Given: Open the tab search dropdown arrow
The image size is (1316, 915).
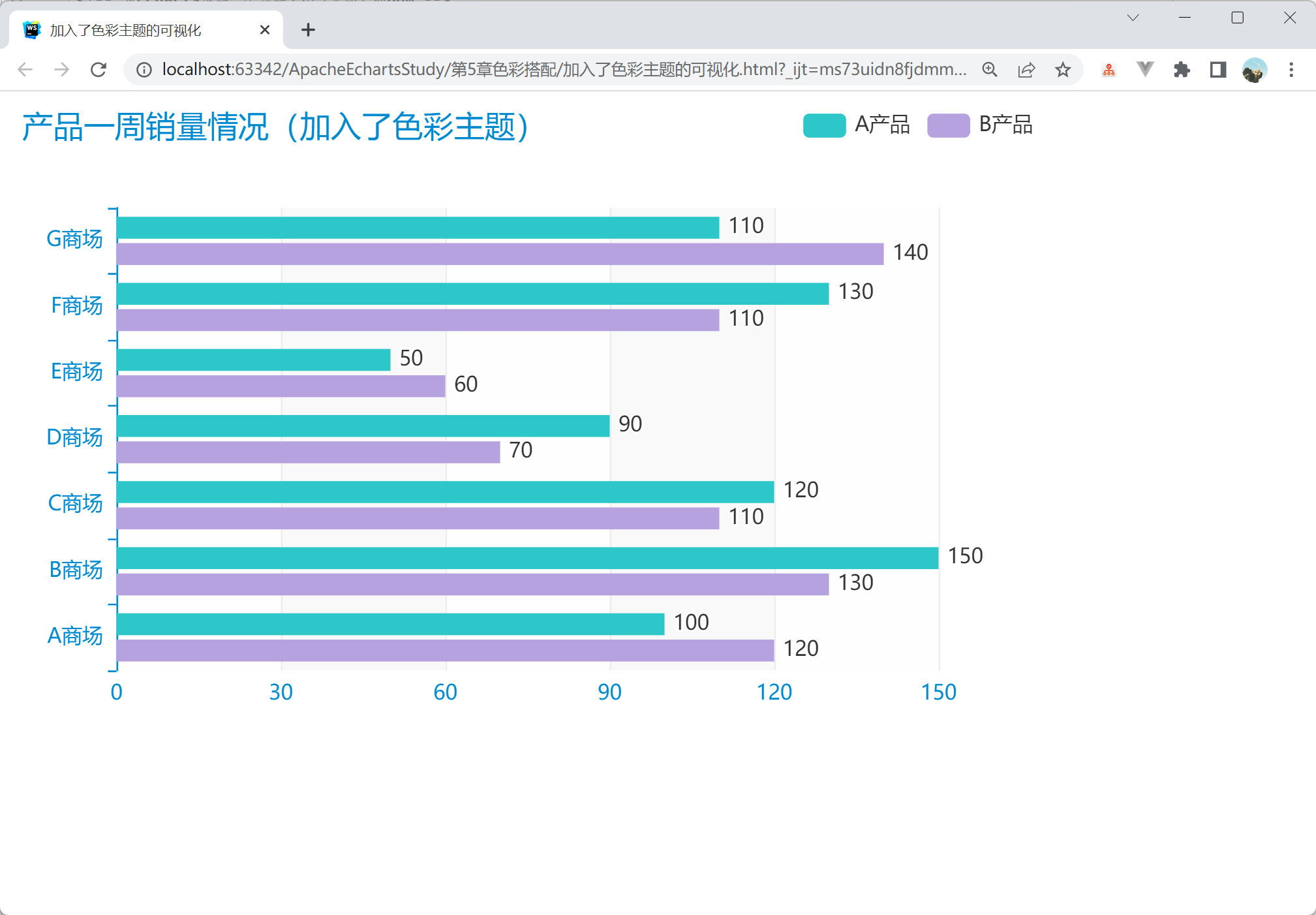Looking at the screenshot, I should [x=1133, y=18].
